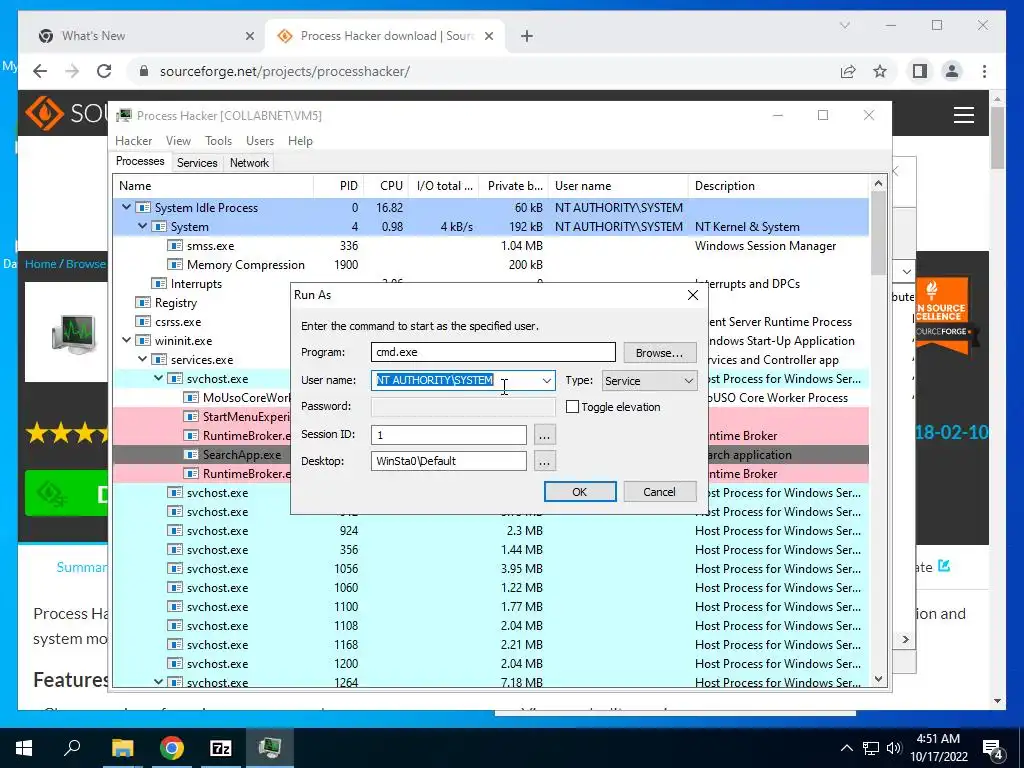1024x768 pixels.
Task: Select the Memory Compression process icon
Action: point(175,264)
